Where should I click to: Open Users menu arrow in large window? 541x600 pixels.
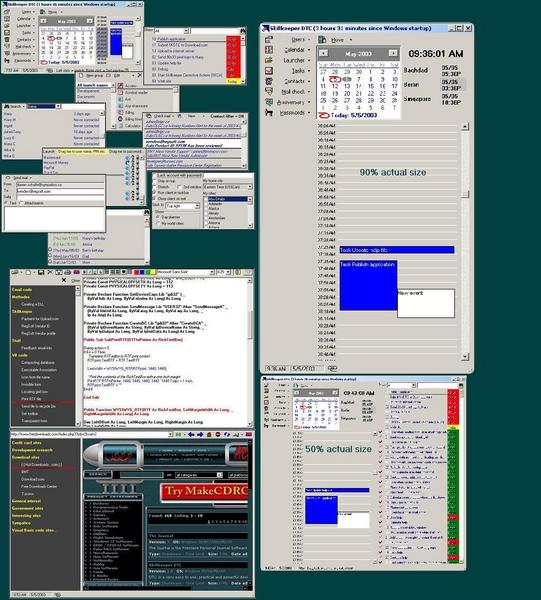(309, 39)
